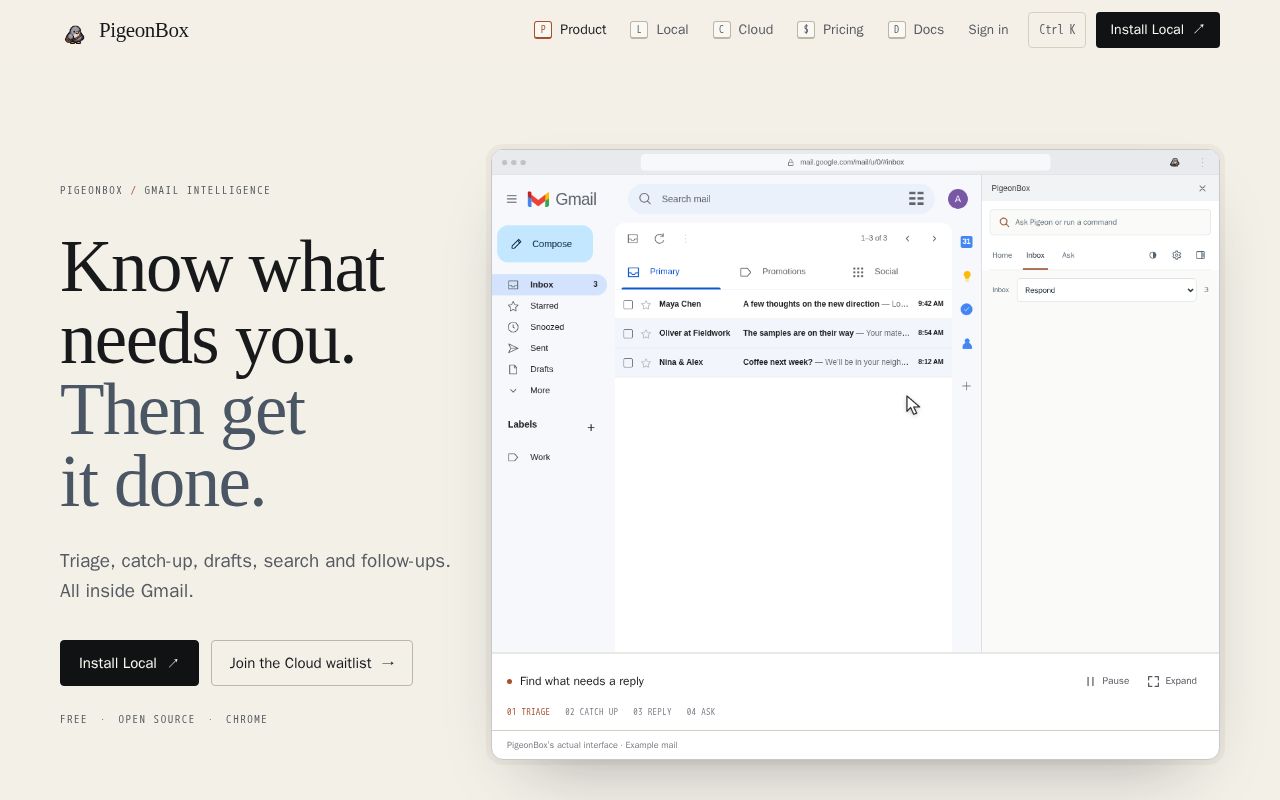The image size is (1280, 800).
Task: Open PigeonBox settings gear icon
Action: 1176,255
